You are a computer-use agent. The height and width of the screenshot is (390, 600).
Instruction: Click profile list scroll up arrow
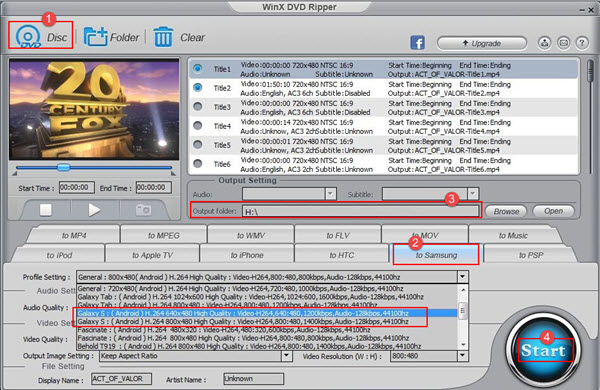[463, 290]
